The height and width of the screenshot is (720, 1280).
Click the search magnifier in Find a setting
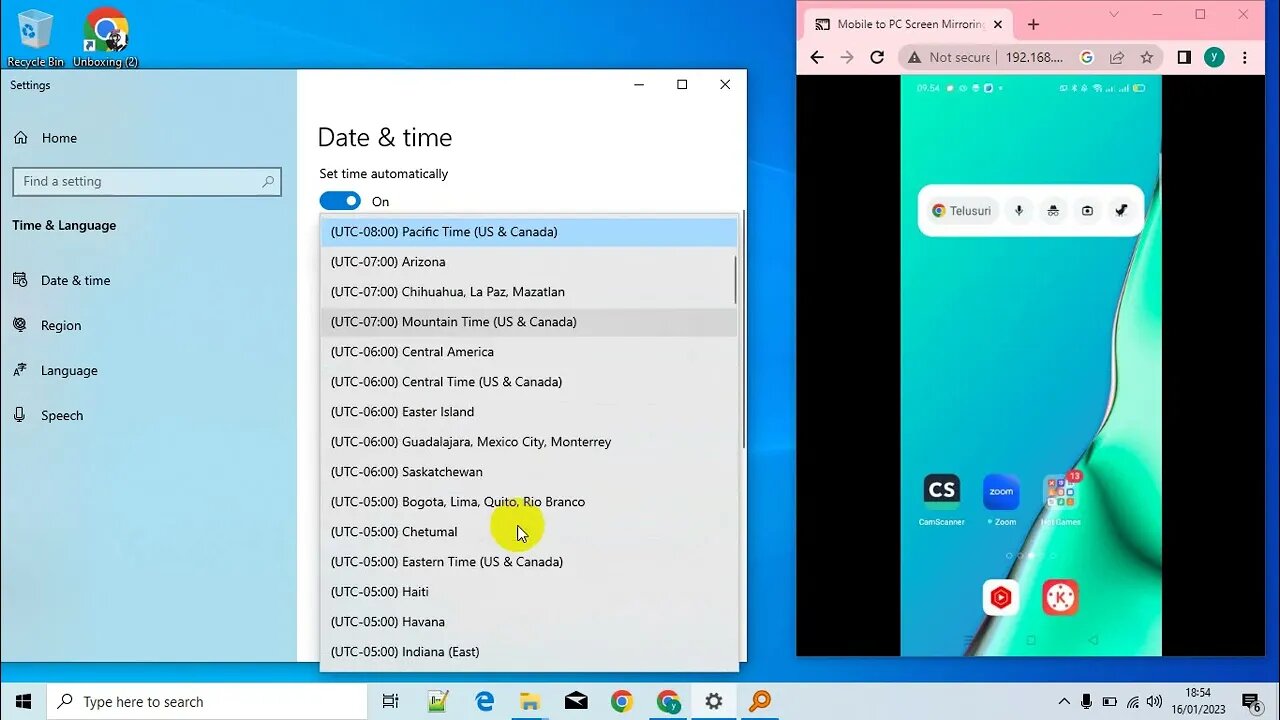[268, 181]
